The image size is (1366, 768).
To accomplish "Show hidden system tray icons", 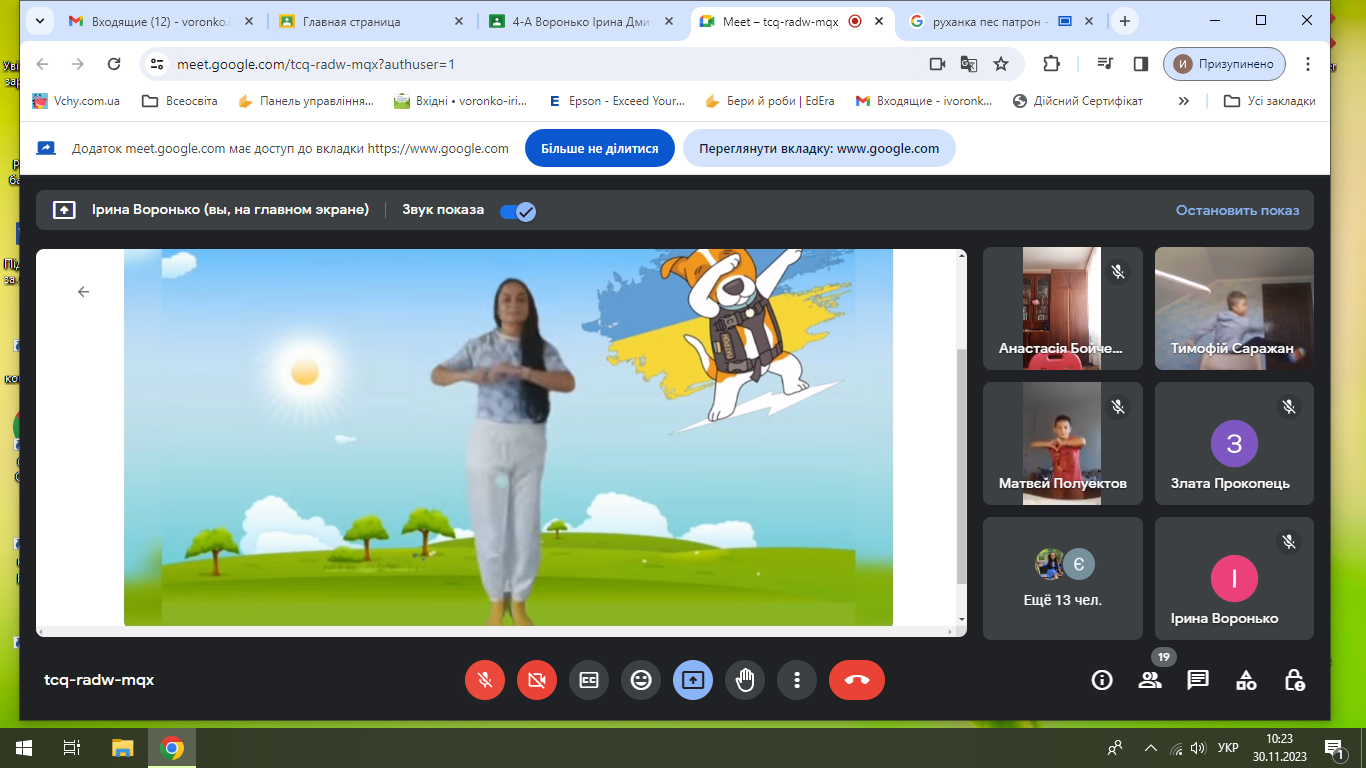I will click(1150, 748).
